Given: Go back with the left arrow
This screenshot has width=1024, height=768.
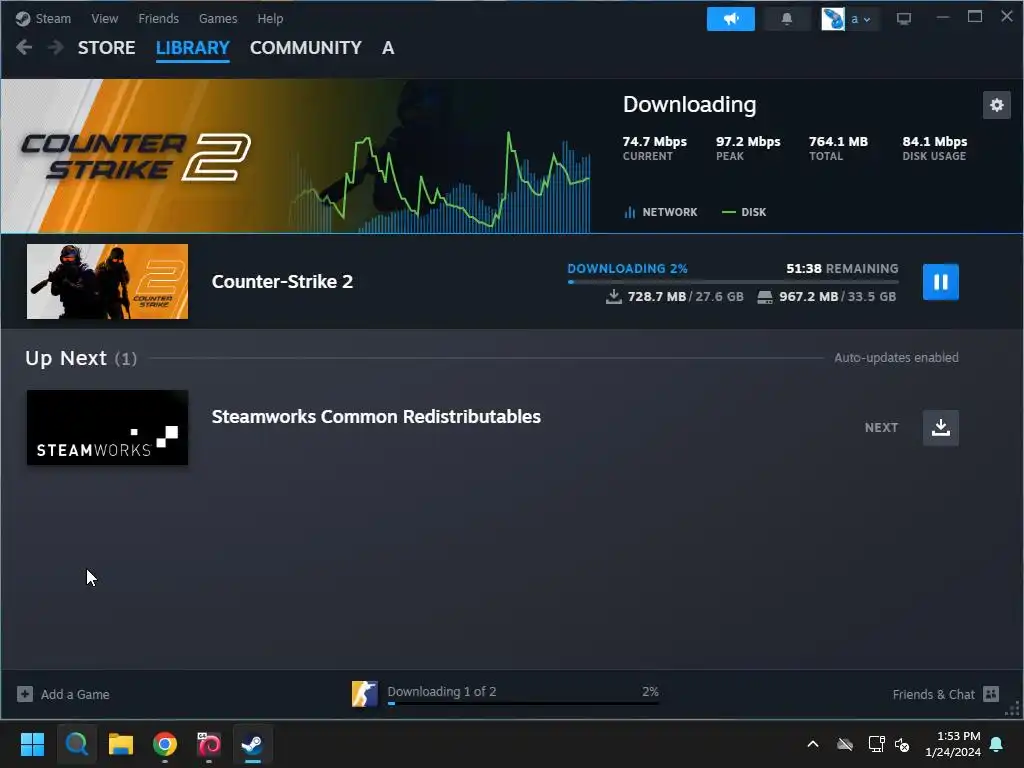Looking at the screenshot, I should tap(24, 47).
